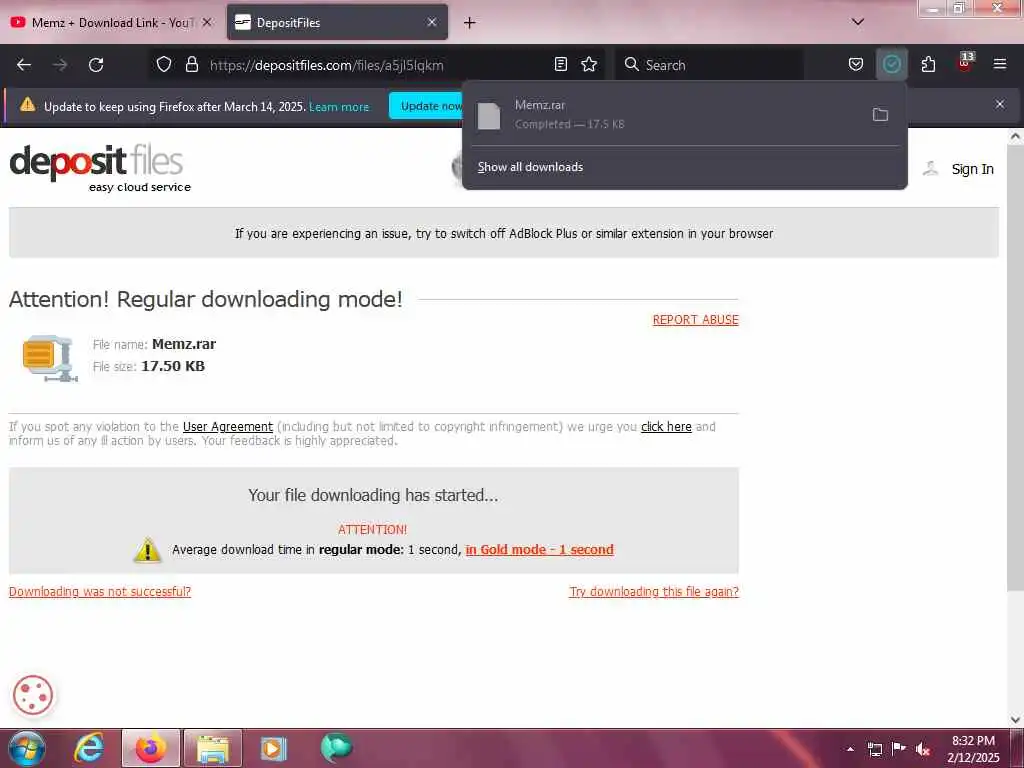Dismiss the Firefox update notification bar
This screenshot has width=1024, height=768.
(1000, 104)
